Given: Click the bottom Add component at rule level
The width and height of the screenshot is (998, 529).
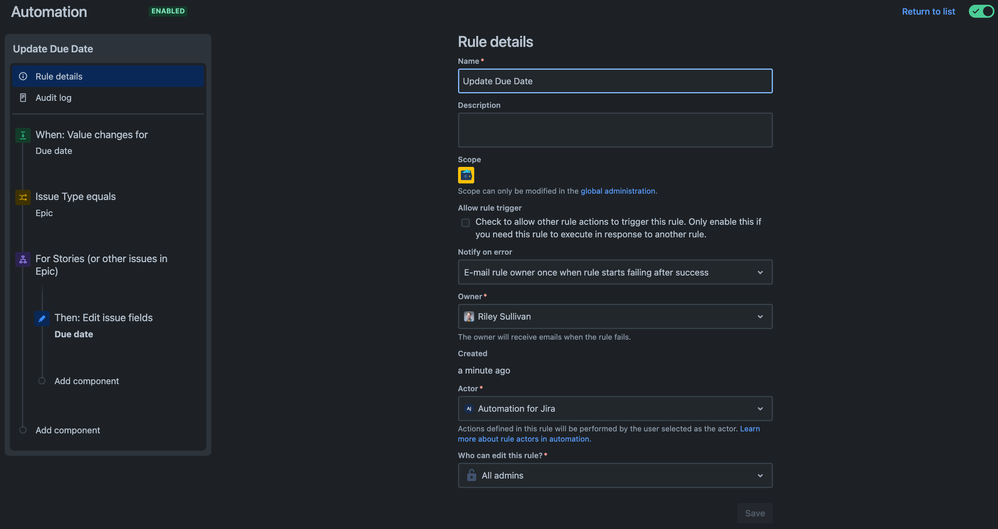Looking at the screenshot, I should 67,430.
